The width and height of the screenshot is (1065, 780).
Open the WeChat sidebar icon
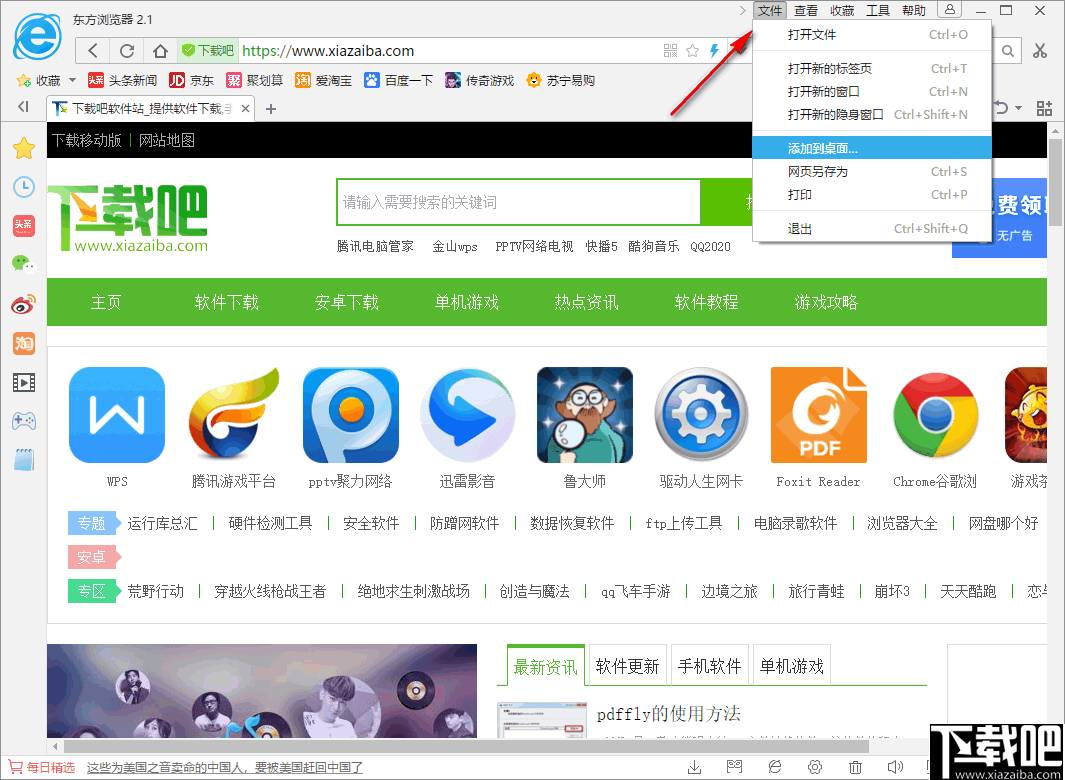(x=24, y=264)
